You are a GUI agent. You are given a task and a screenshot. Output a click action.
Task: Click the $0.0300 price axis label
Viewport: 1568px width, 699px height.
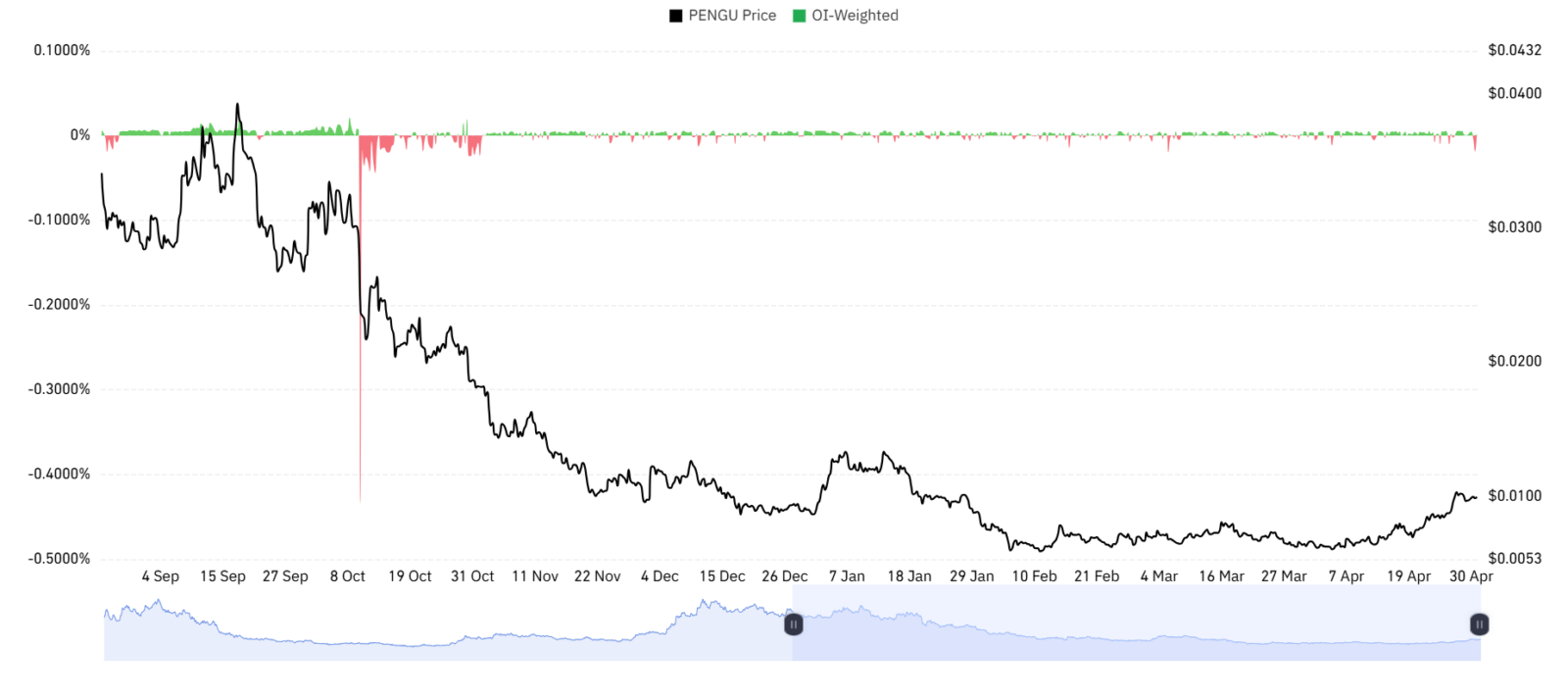(1514, 227)
